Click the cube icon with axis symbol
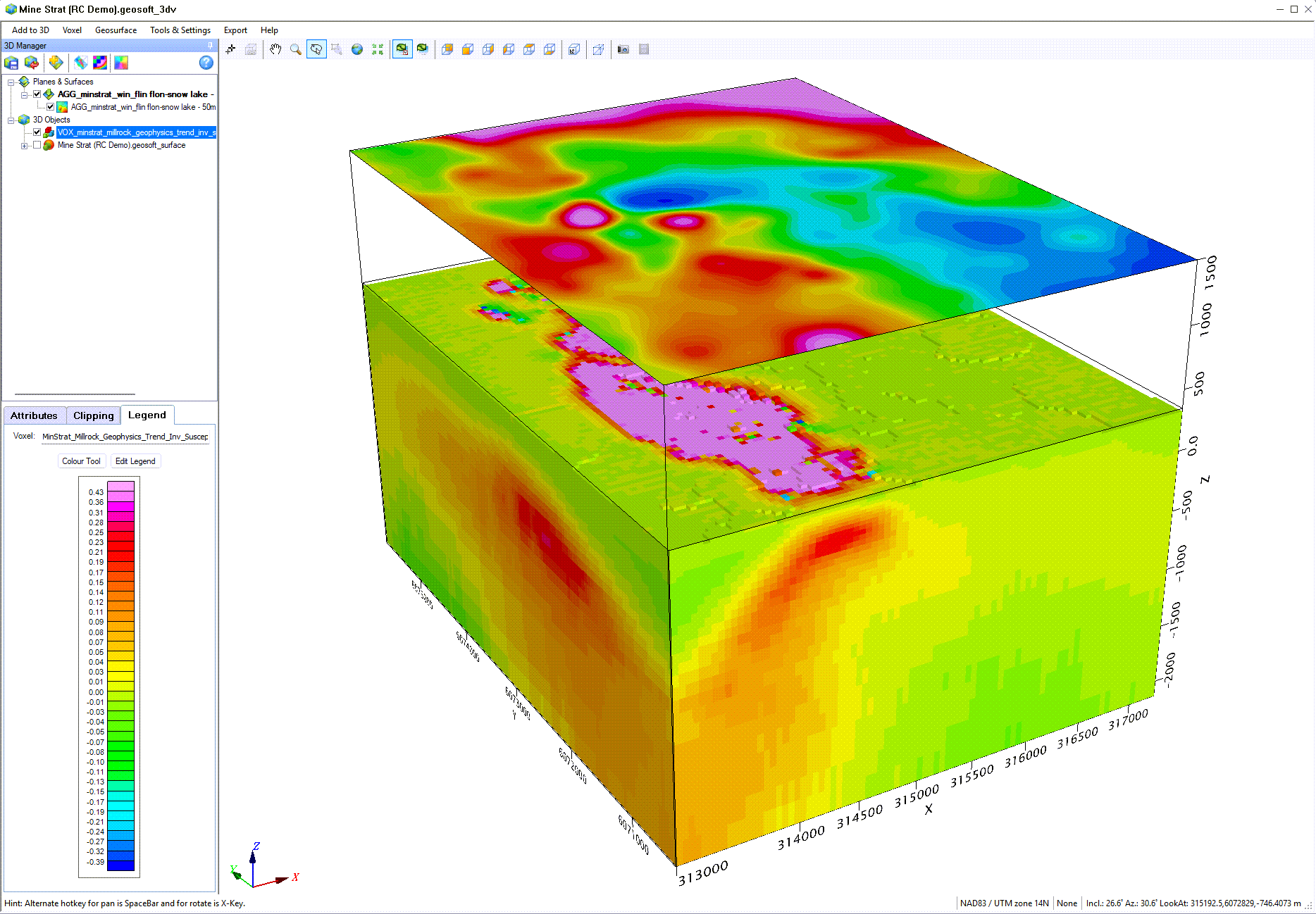This screenshot has width=1316, height=914. (574, 49)
